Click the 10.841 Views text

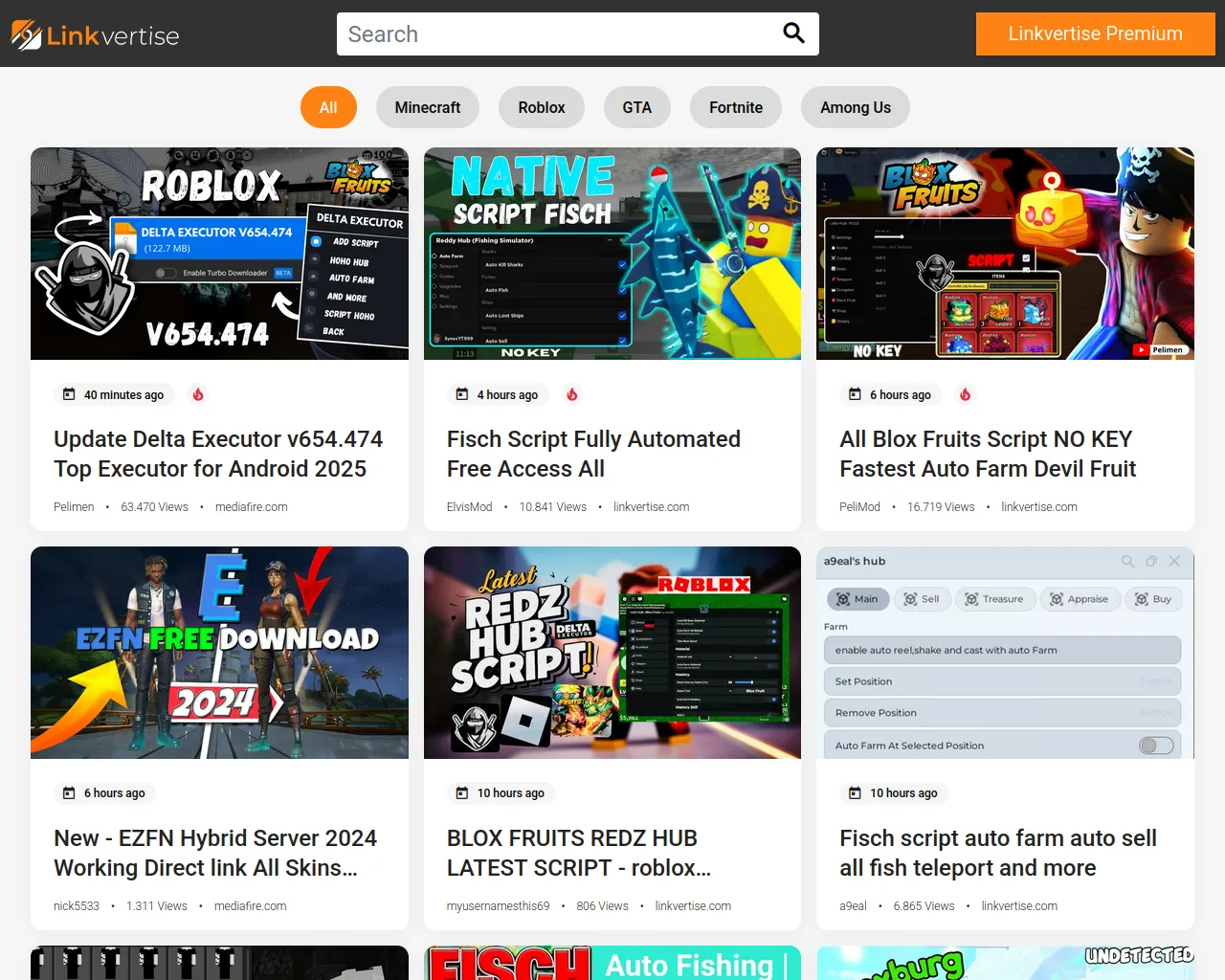(x=553, y=507)
